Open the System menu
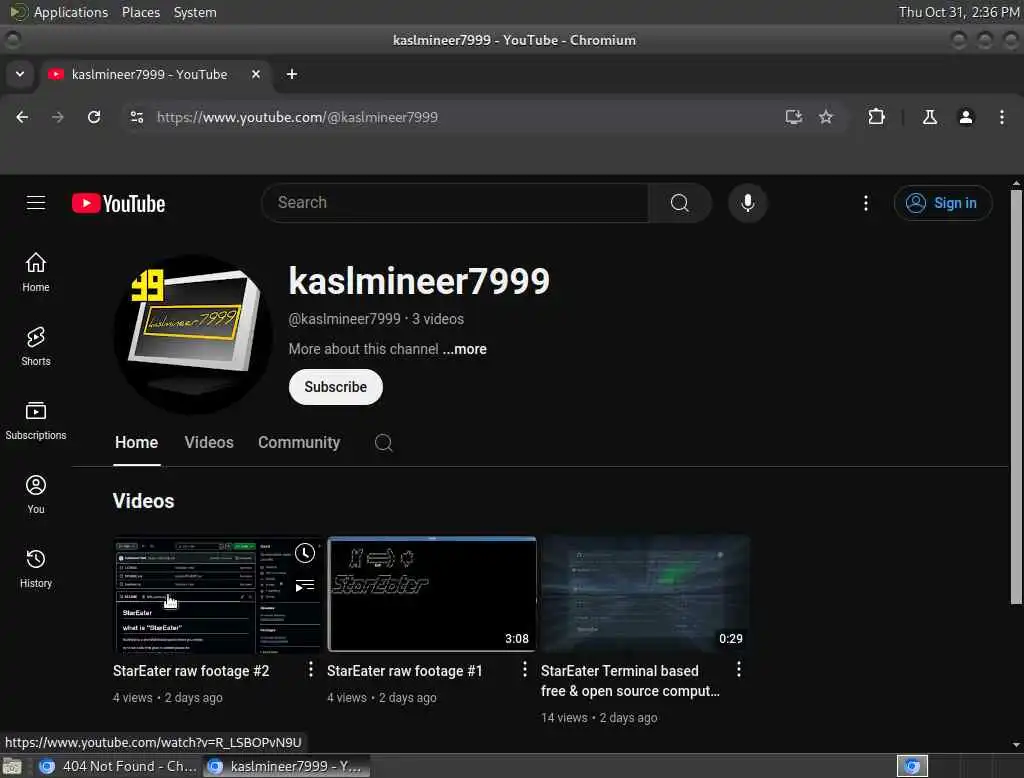Screen dimensions: 1024x778 point(195,12)
